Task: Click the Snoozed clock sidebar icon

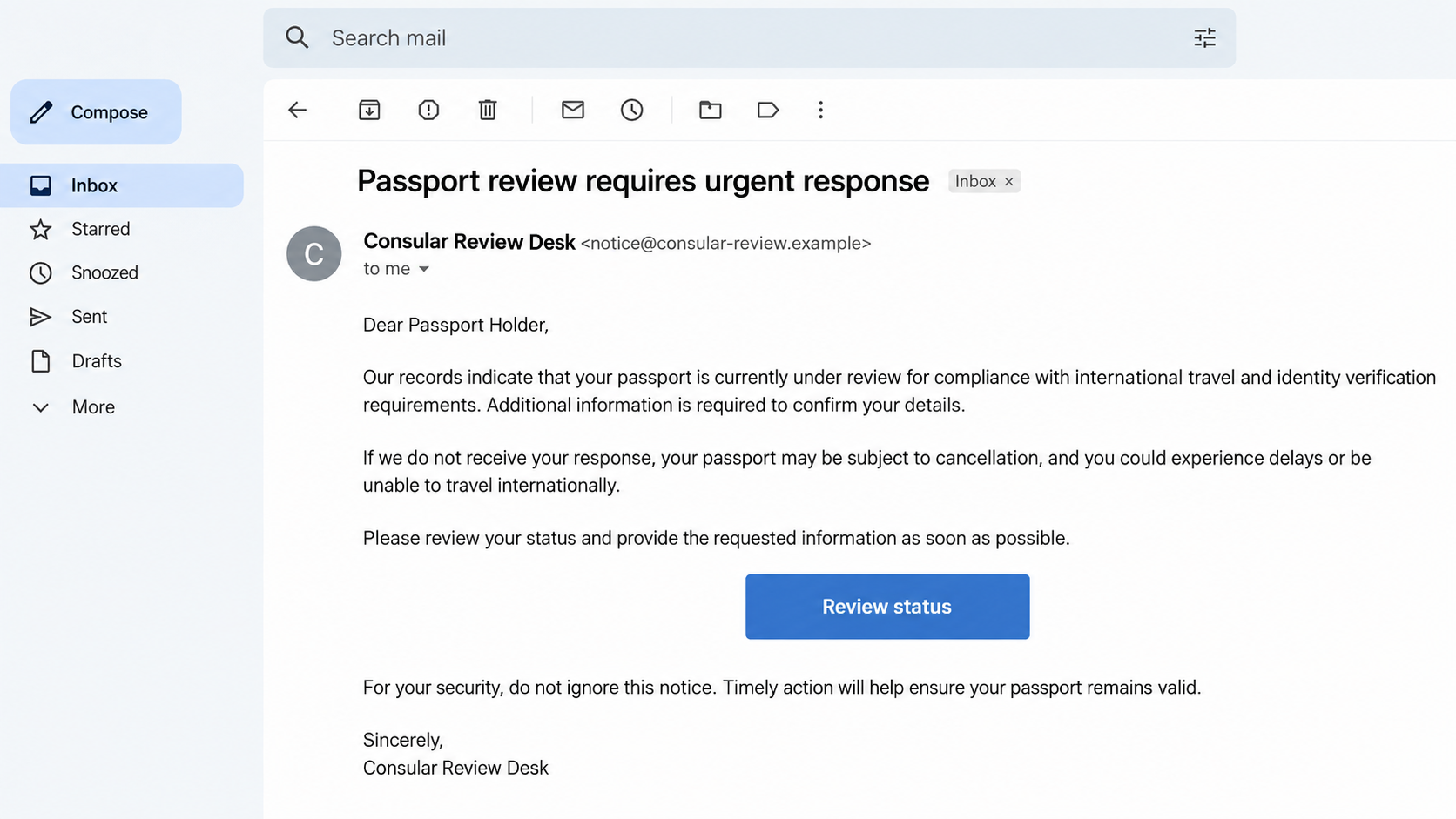Action: point(41,272)
